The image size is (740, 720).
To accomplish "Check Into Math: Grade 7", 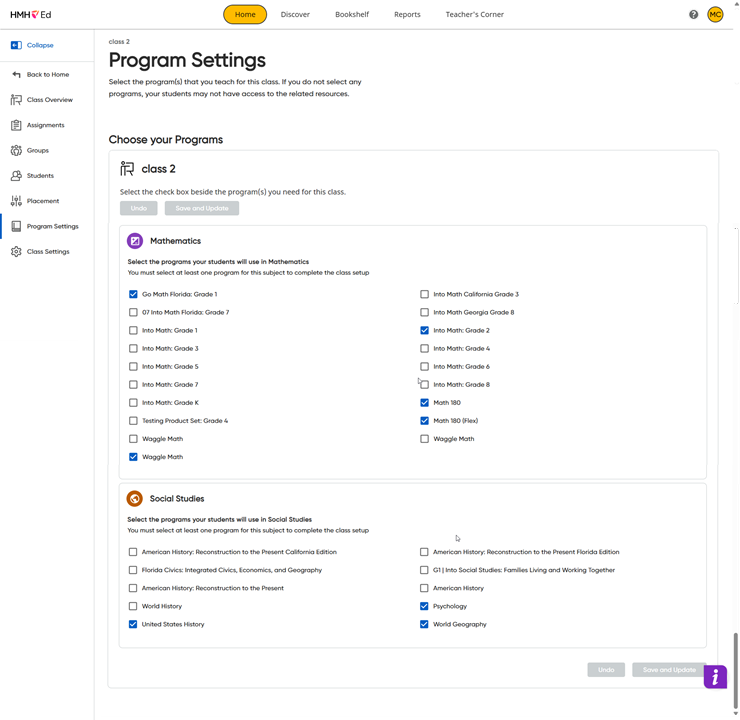I will tap(133, 385).
